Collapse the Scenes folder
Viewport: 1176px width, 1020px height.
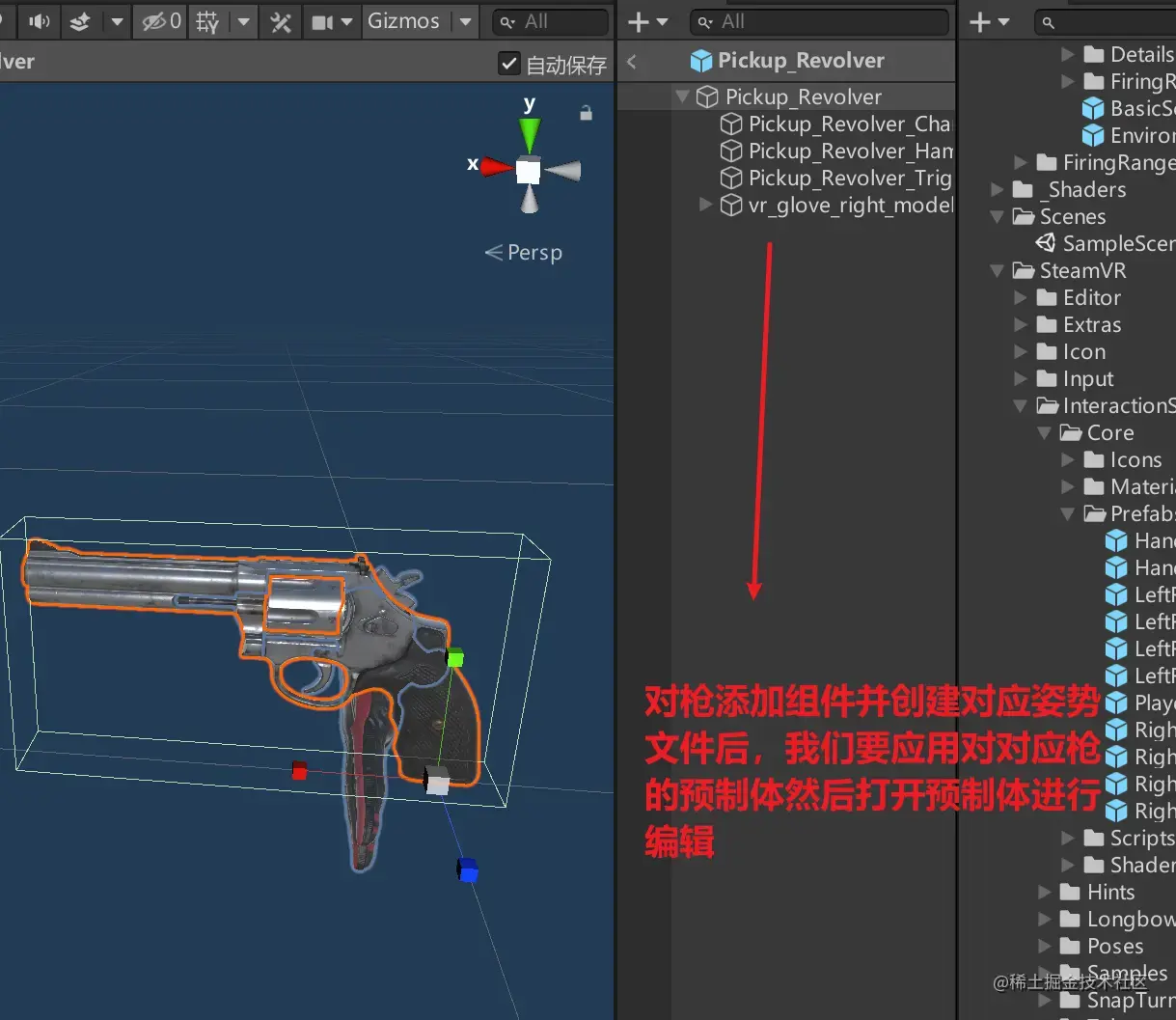point(998,217)
